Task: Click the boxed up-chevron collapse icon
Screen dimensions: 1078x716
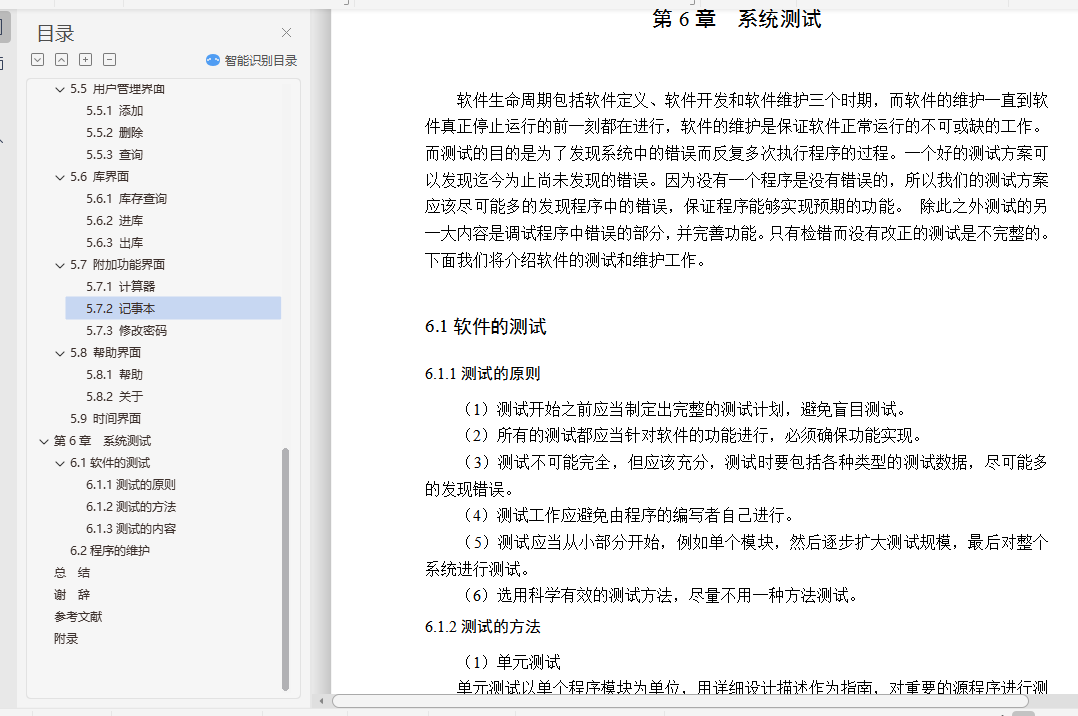Action: pos(62,60)
